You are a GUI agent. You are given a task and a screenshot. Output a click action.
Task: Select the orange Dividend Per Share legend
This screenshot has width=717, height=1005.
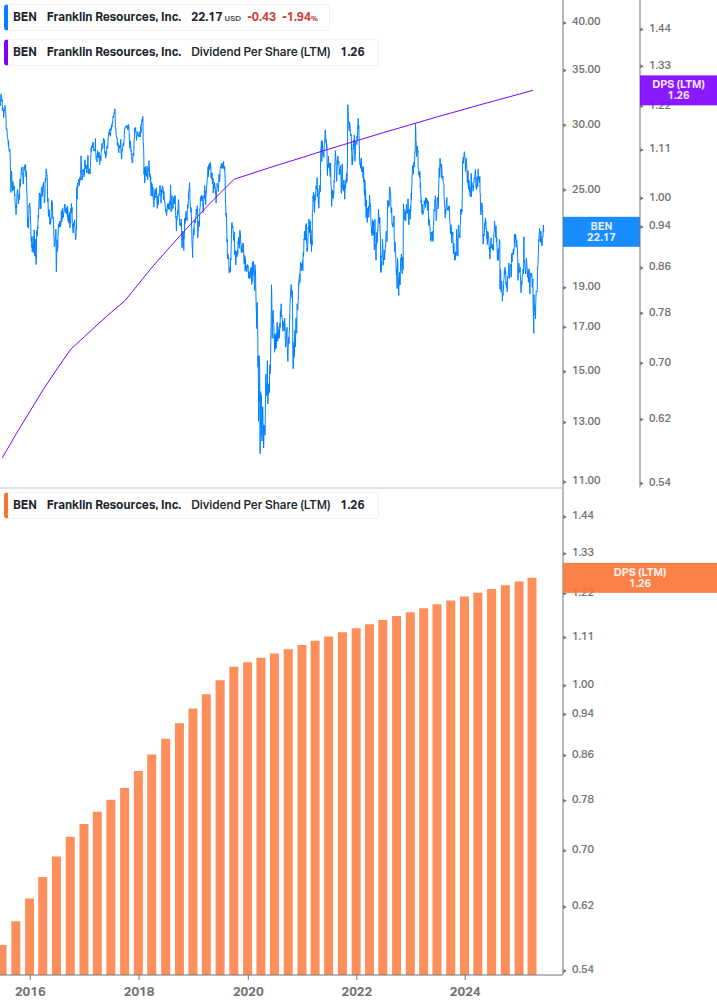pyautogui.click(x=191, y=505)
